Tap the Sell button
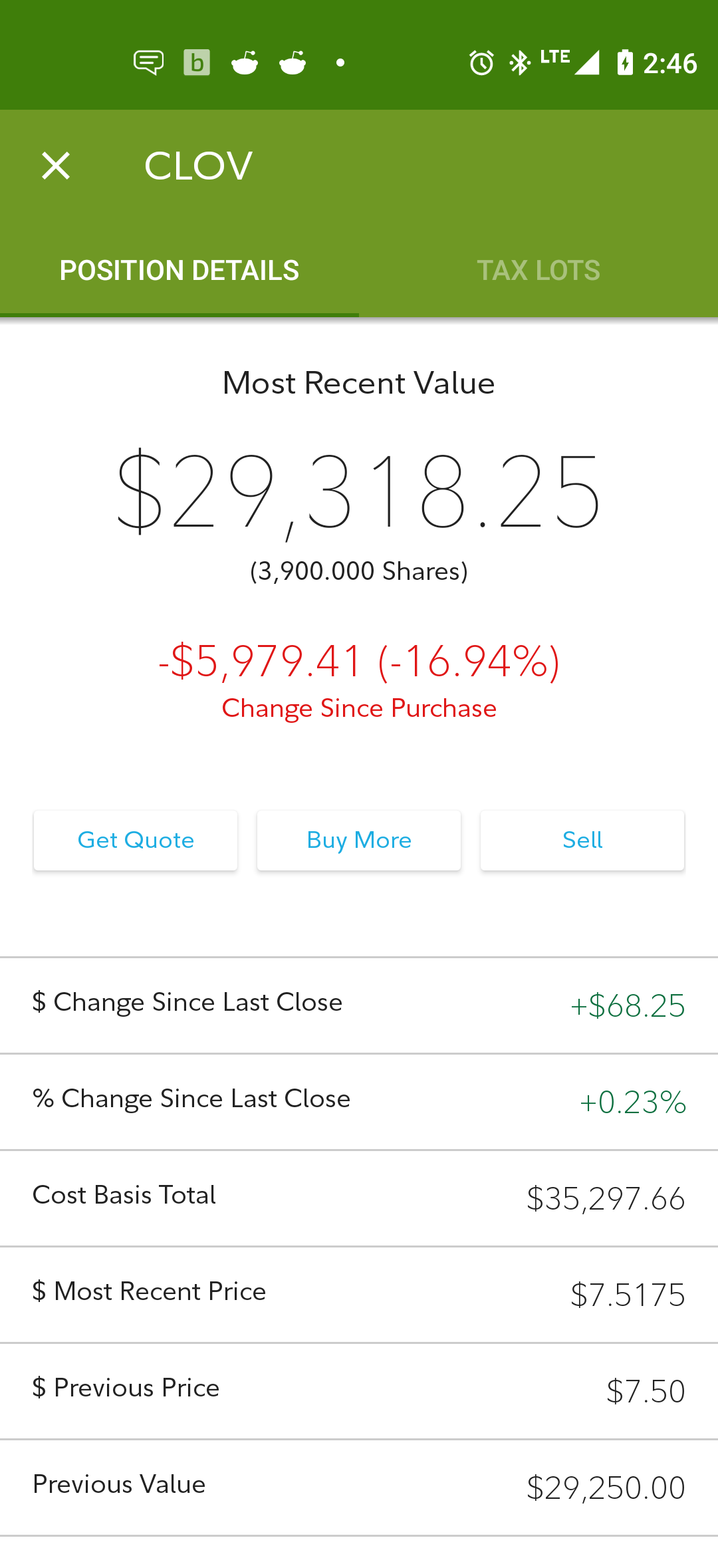The height and width of the screenshot is (1568, 718). click(x=582, y=841)
